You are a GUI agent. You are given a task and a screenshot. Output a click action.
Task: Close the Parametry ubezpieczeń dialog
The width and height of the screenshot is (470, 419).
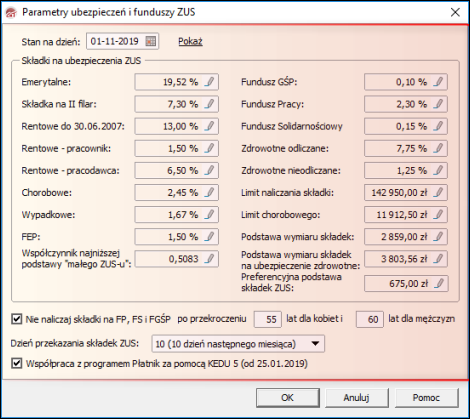point(455,12)
